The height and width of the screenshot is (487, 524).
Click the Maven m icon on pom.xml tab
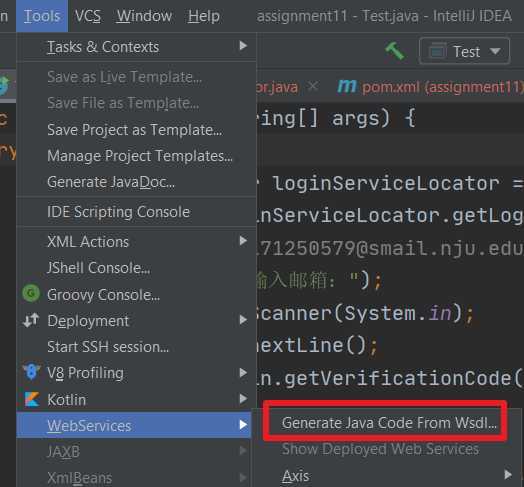pyautogui.click(x=347, y=86)
